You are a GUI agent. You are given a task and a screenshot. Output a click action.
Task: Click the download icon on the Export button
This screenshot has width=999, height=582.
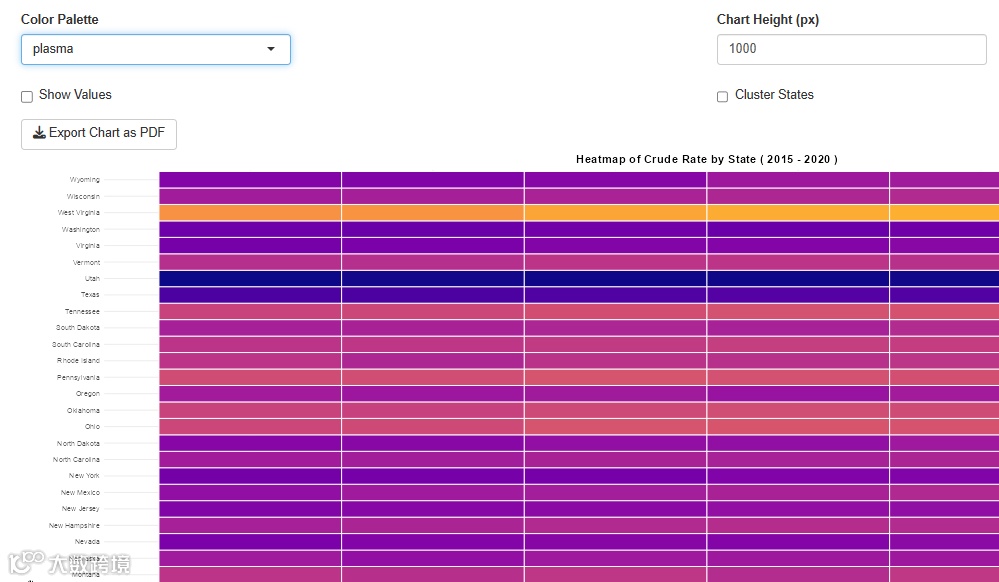[x=39, y=133]
